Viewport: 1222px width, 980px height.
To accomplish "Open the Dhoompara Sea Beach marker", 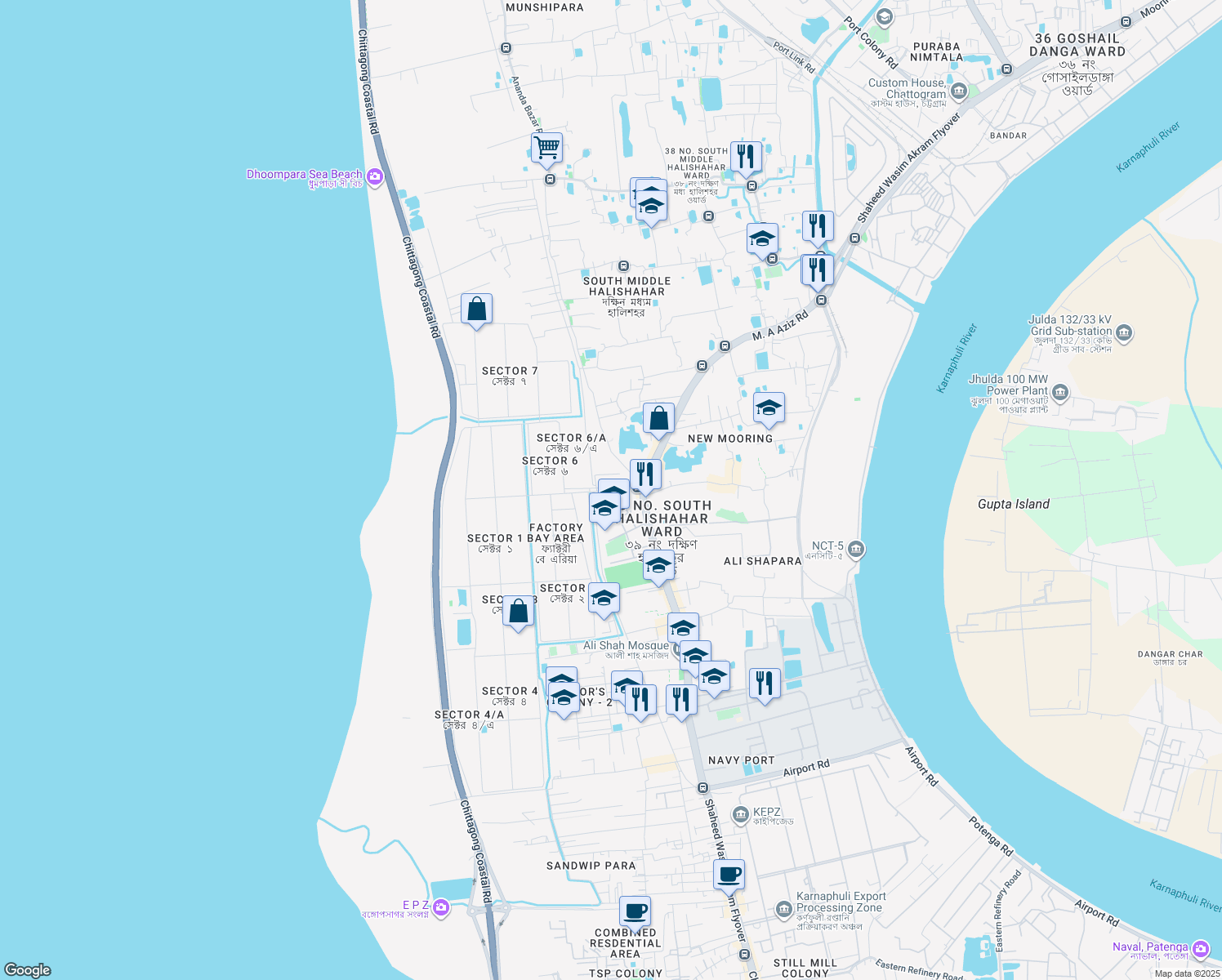I will pos(374,176).
